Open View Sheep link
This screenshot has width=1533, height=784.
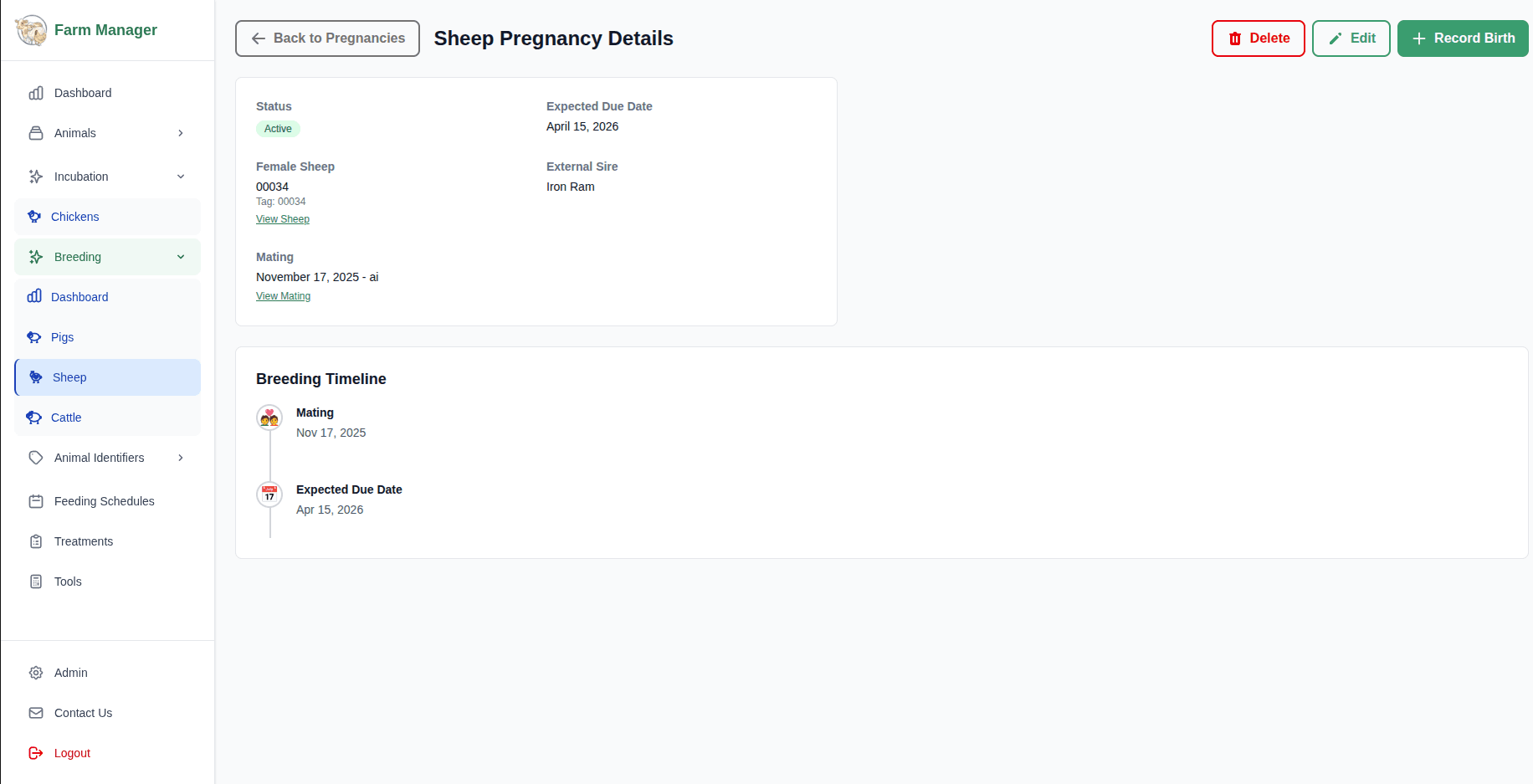pyautogui.click(x=282, y=218)
